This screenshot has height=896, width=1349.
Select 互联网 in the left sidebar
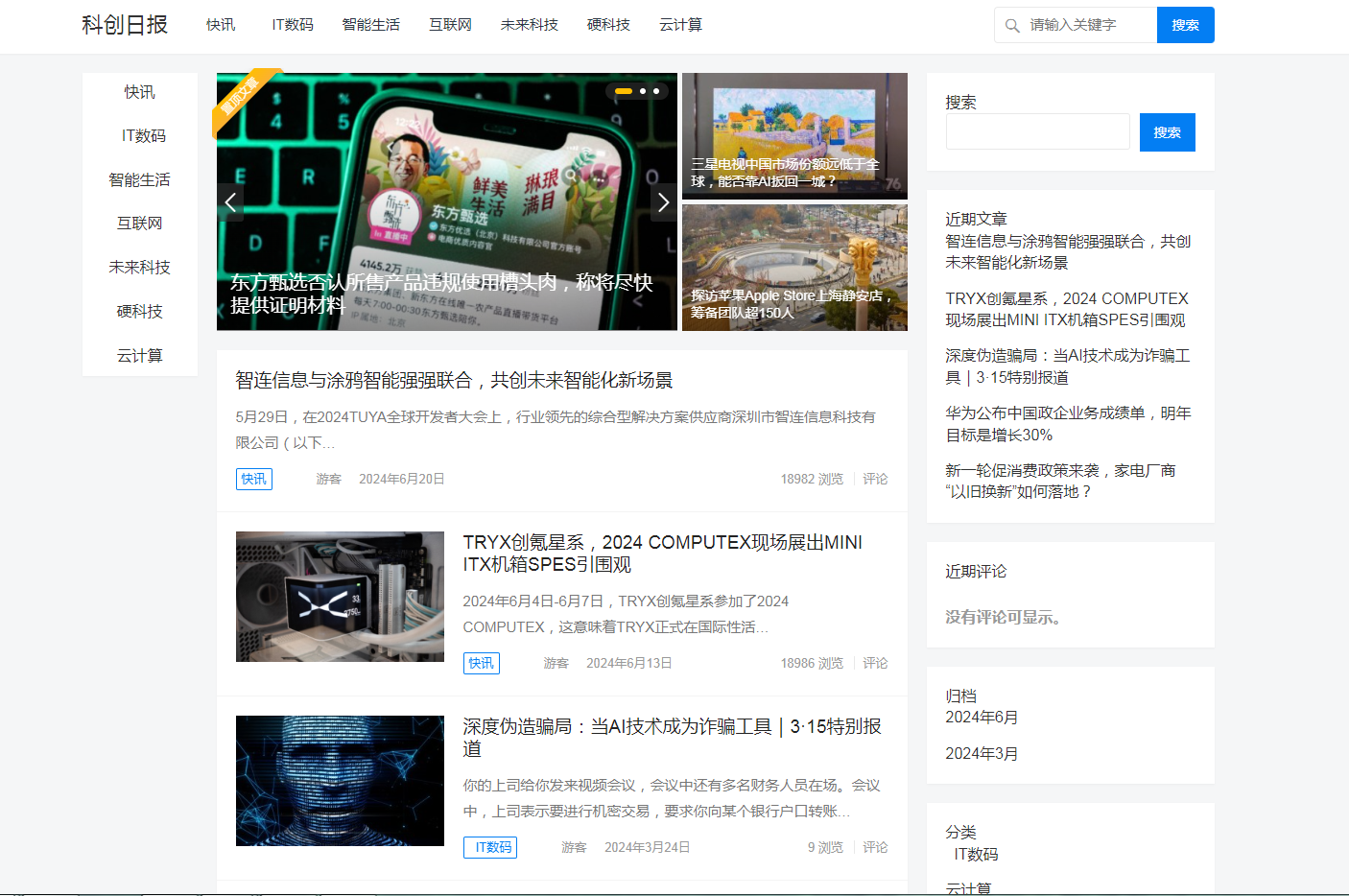(x=140, y=224)
